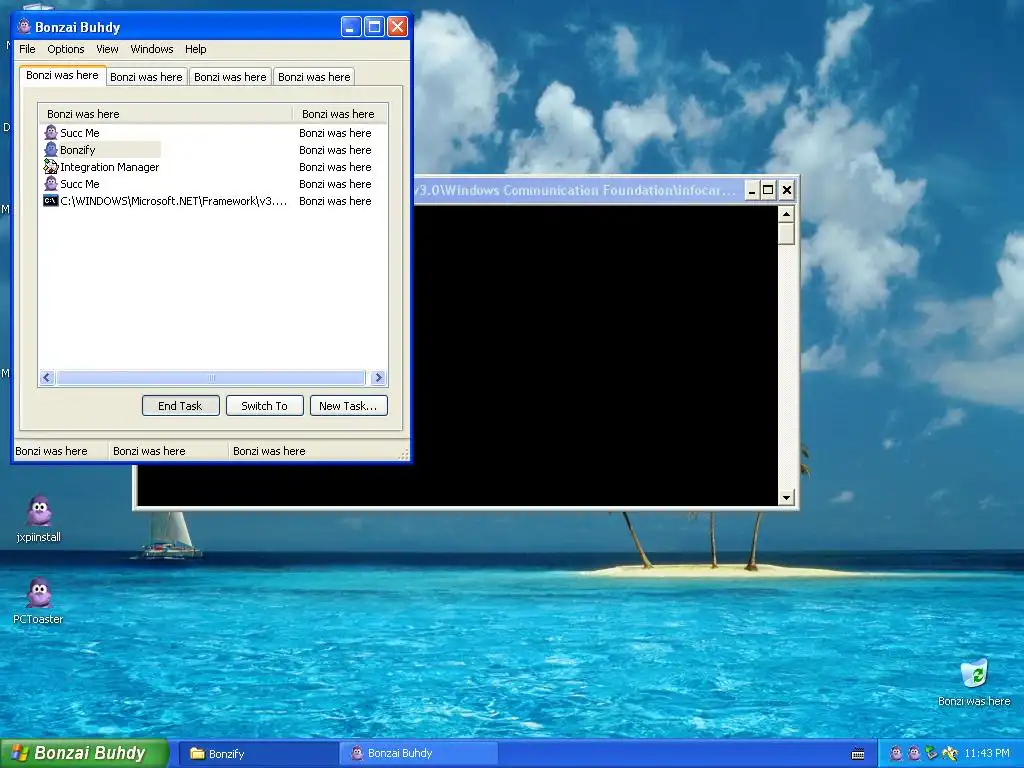Click the task list's left scroll arrow
The image size is (1024, 768).
46,377
